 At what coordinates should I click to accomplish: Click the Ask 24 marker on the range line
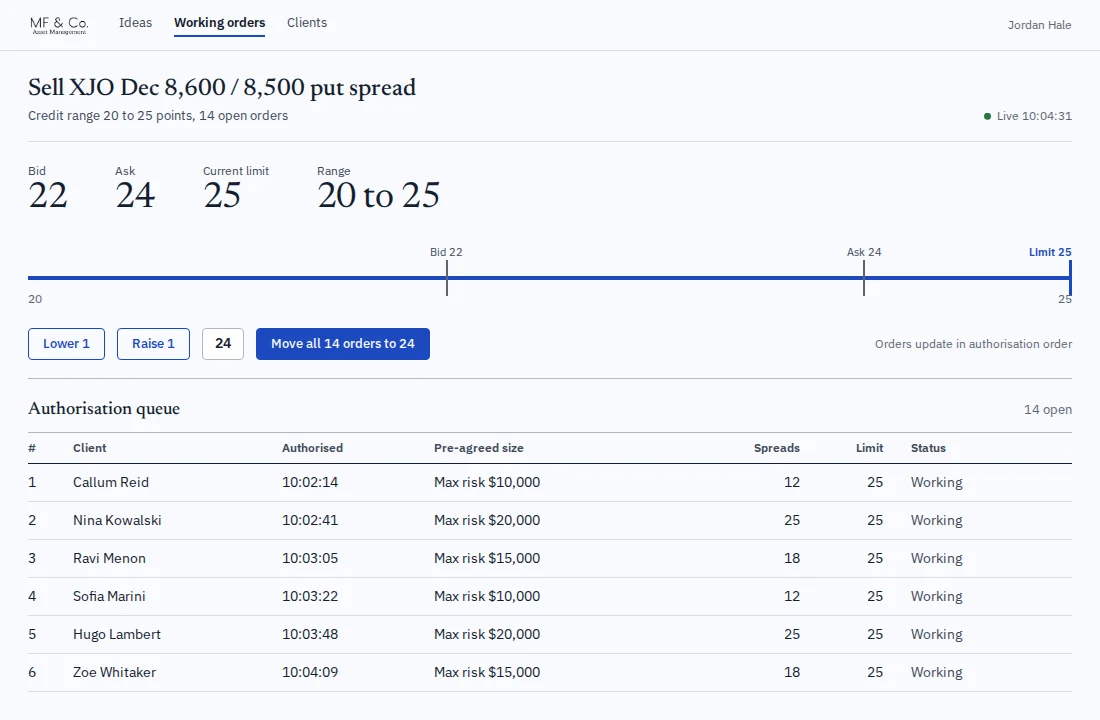point(864,278)
